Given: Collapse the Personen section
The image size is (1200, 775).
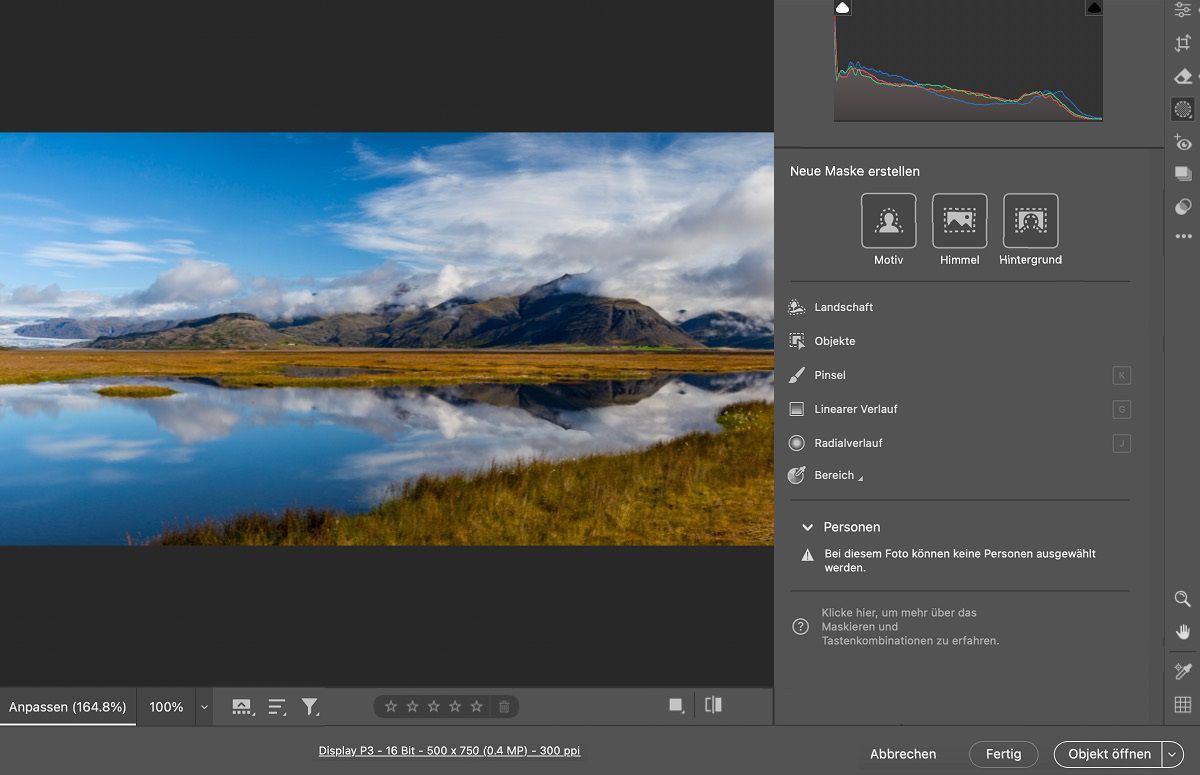Looking at the screenshot, I should pos(807,527).
